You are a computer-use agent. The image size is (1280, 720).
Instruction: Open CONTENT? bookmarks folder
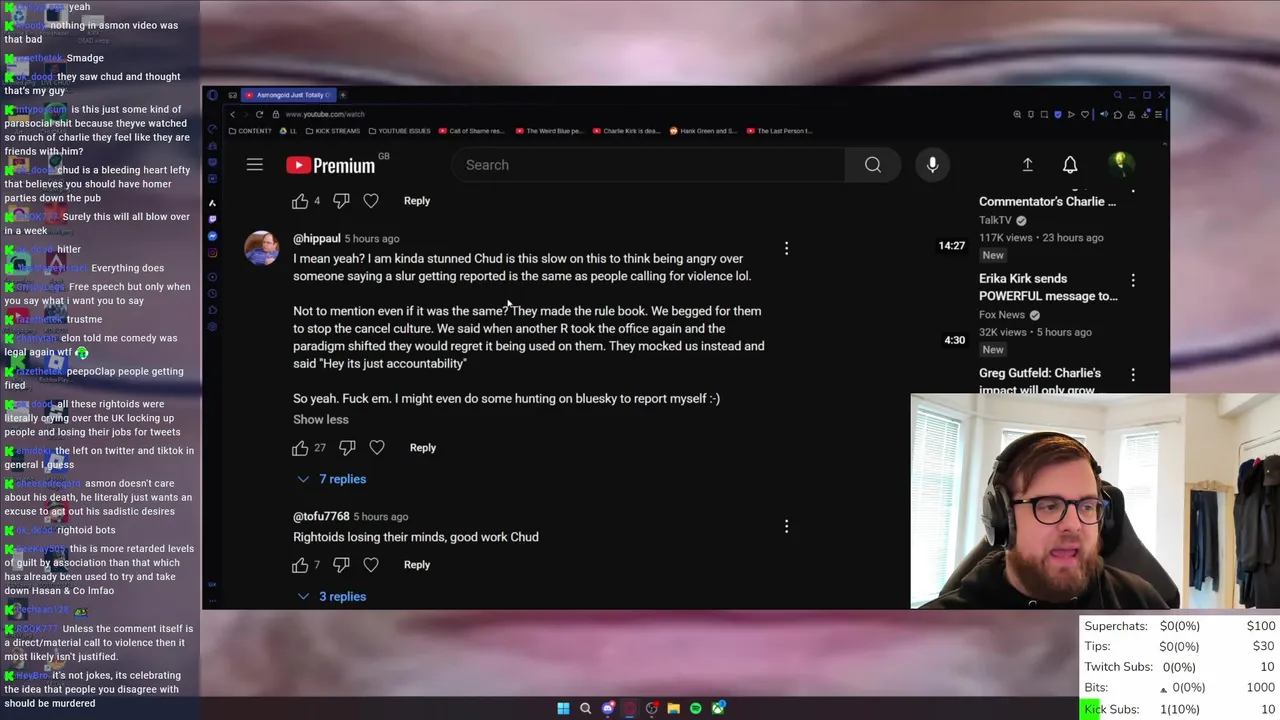click(250, 131)
